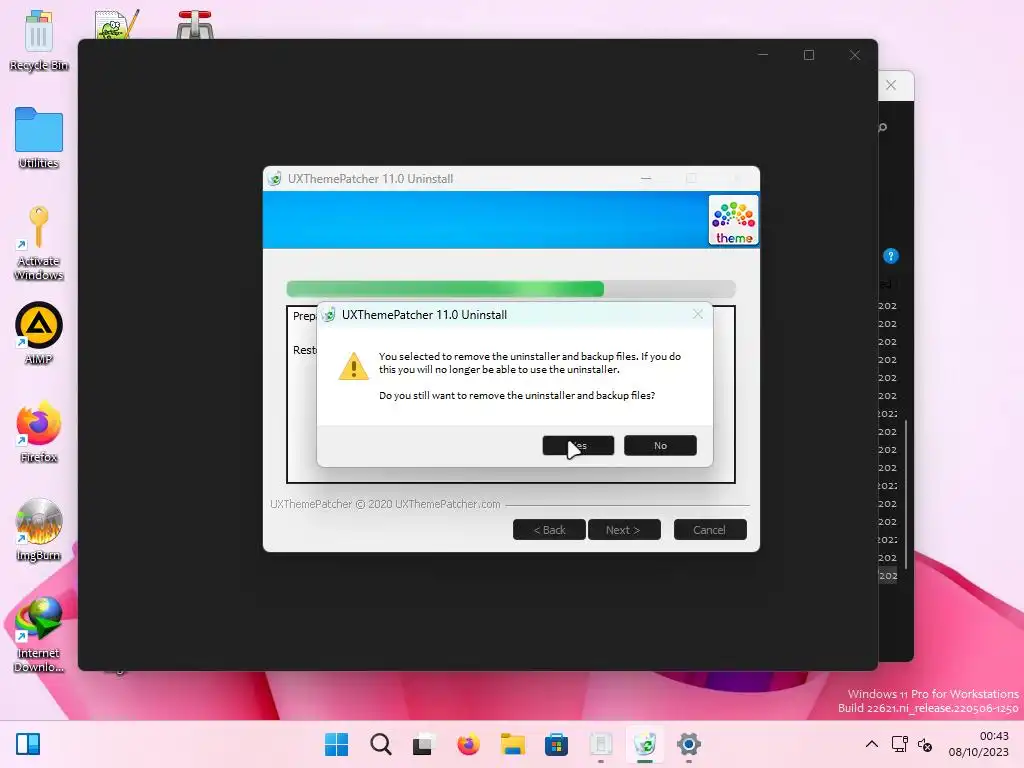This screenshot has height=768, width=1024.
Task: Choose No in the uninstall warning dialog
Action: 660,445
